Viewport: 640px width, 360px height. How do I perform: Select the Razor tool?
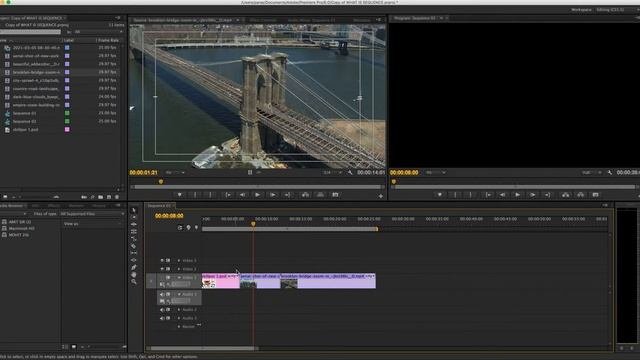pyautogui.click(x=134, y=246)
